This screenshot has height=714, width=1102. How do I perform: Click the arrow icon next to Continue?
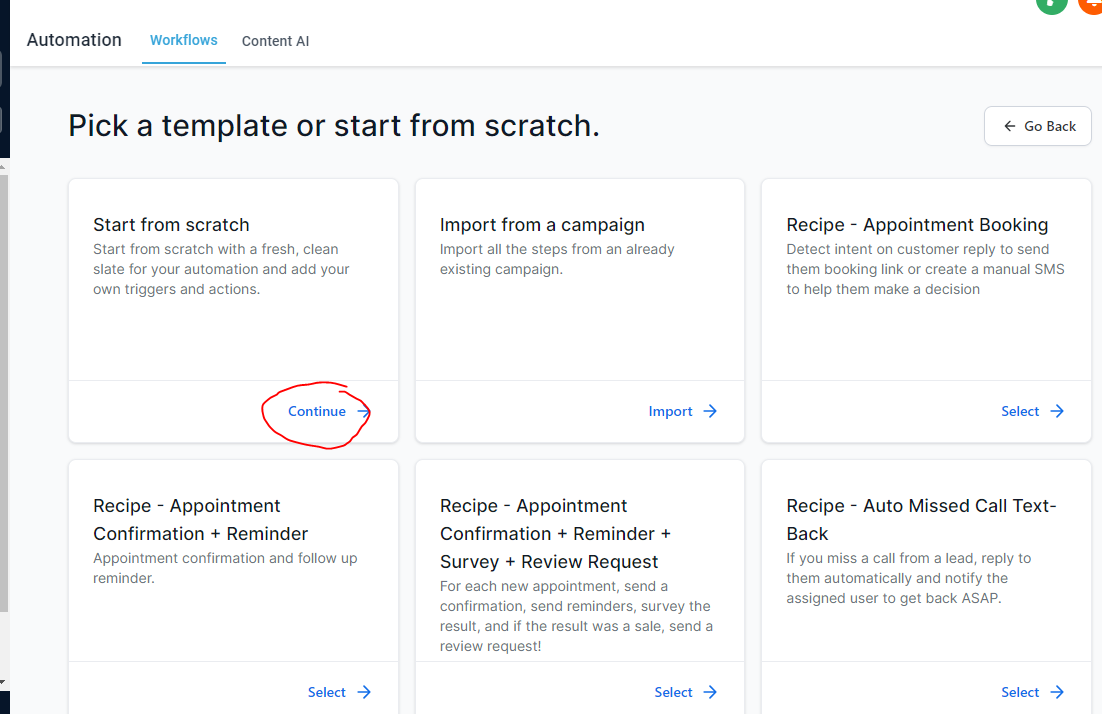363,412
